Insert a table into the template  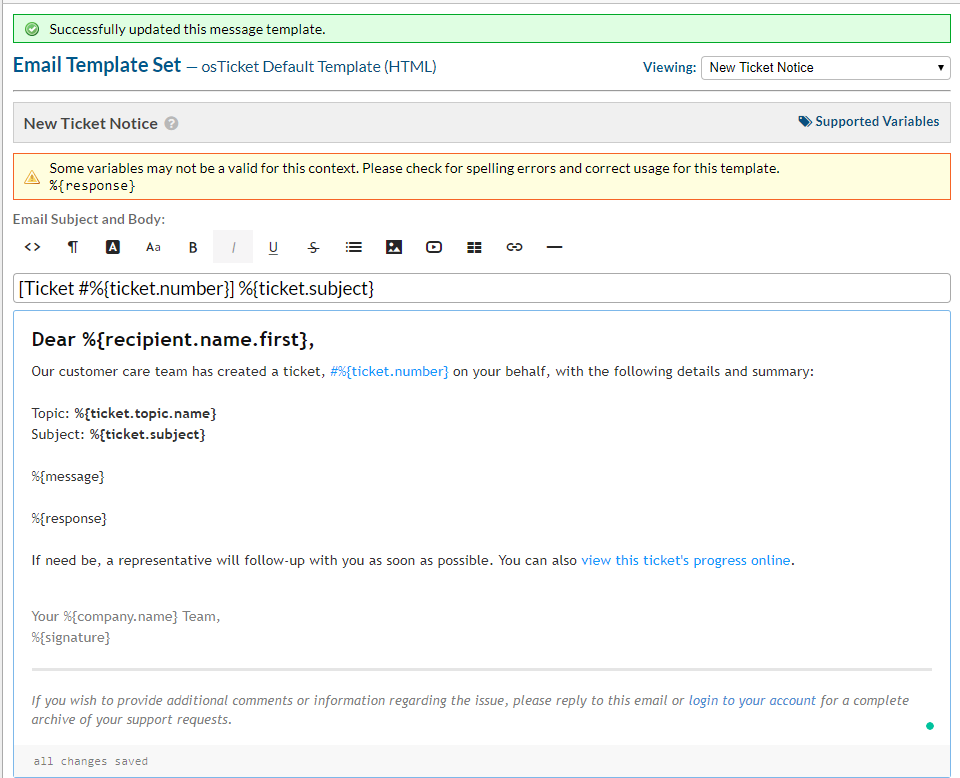tap(474, 247)
